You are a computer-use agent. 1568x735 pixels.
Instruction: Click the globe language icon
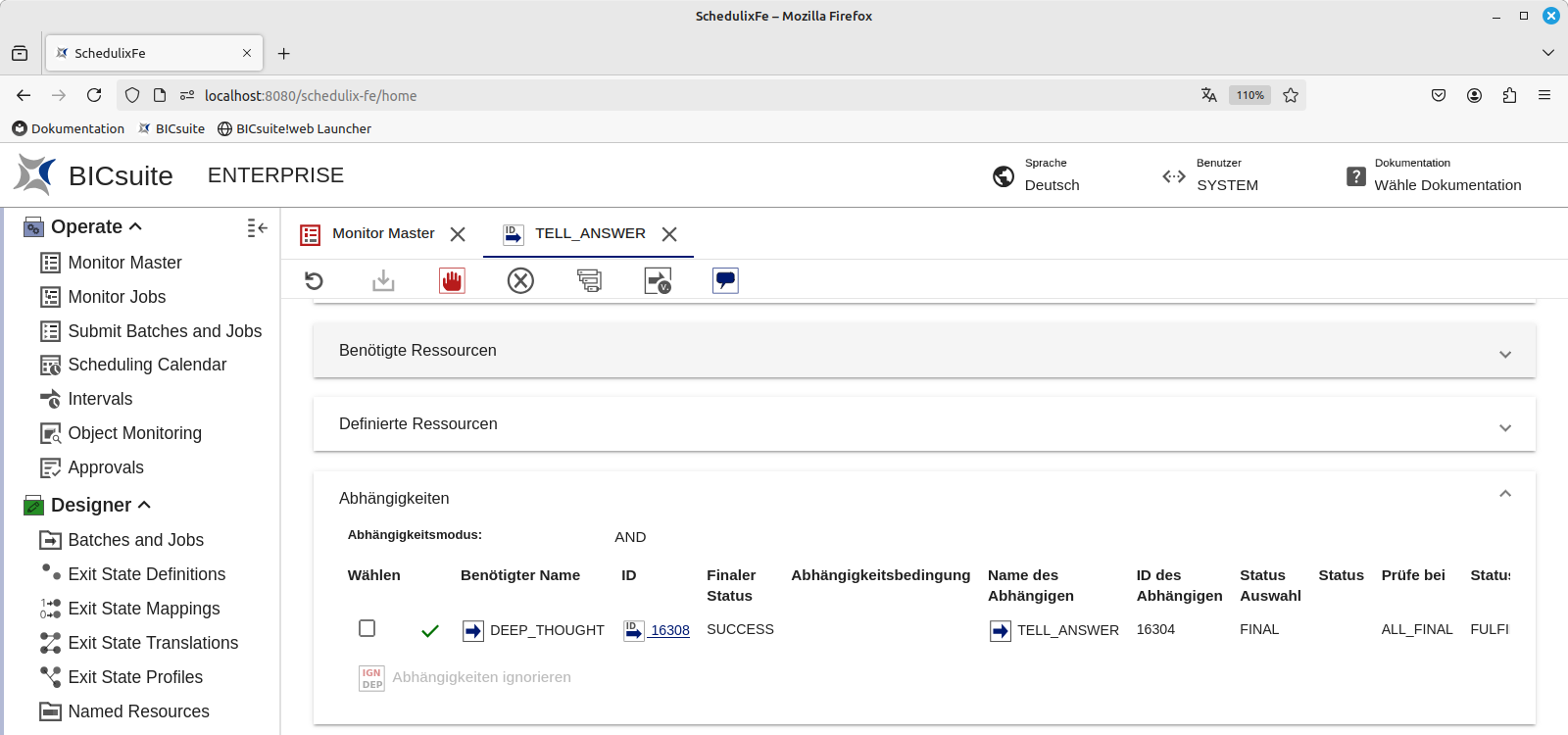pos(1004,176)
